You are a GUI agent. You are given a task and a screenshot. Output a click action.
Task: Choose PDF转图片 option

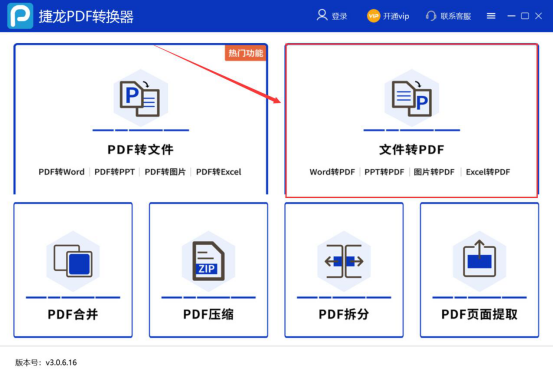click(165, 172)
